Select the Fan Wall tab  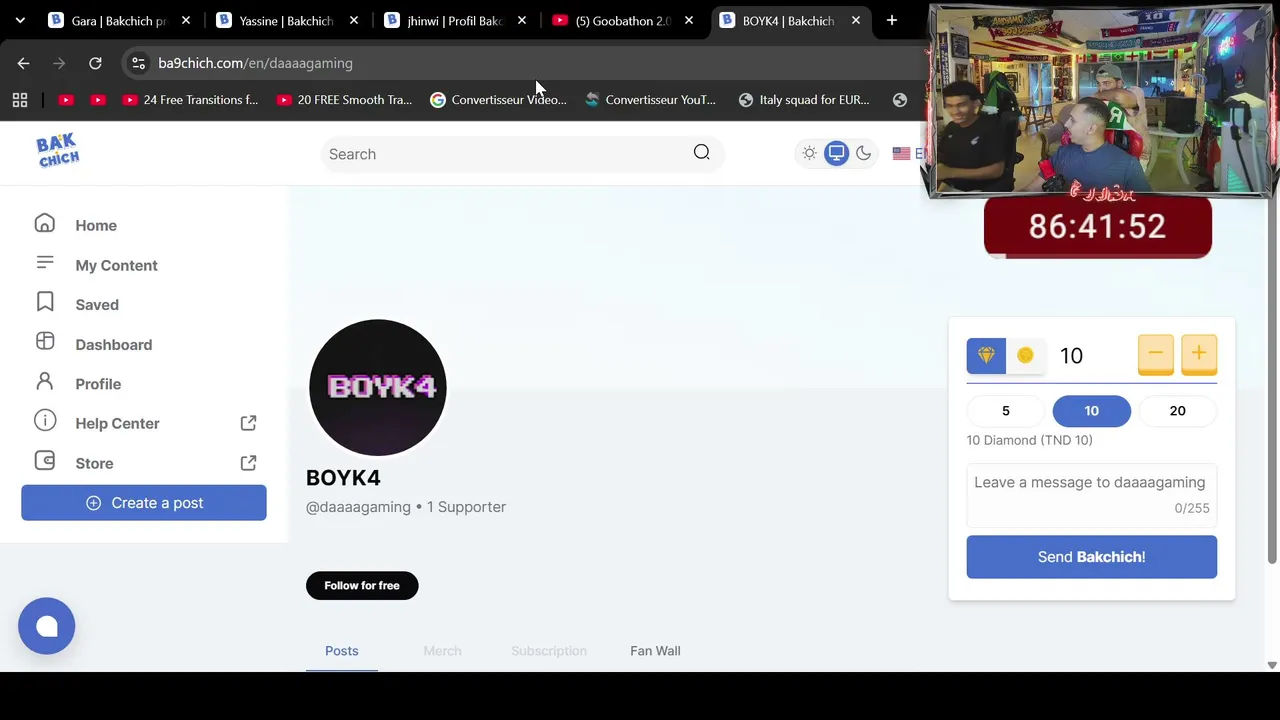pos(655,651)
